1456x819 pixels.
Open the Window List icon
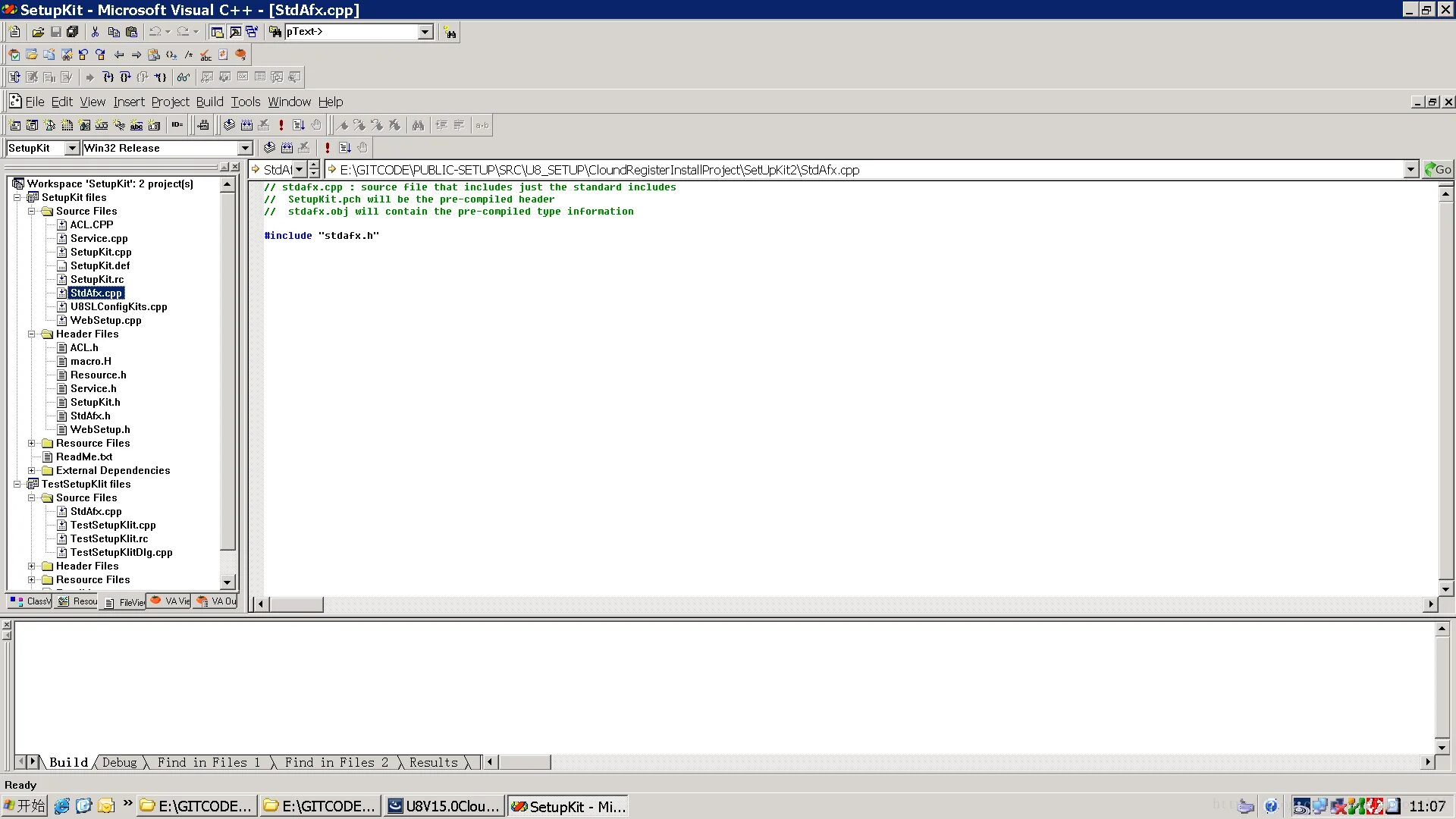tap(252, 32)
